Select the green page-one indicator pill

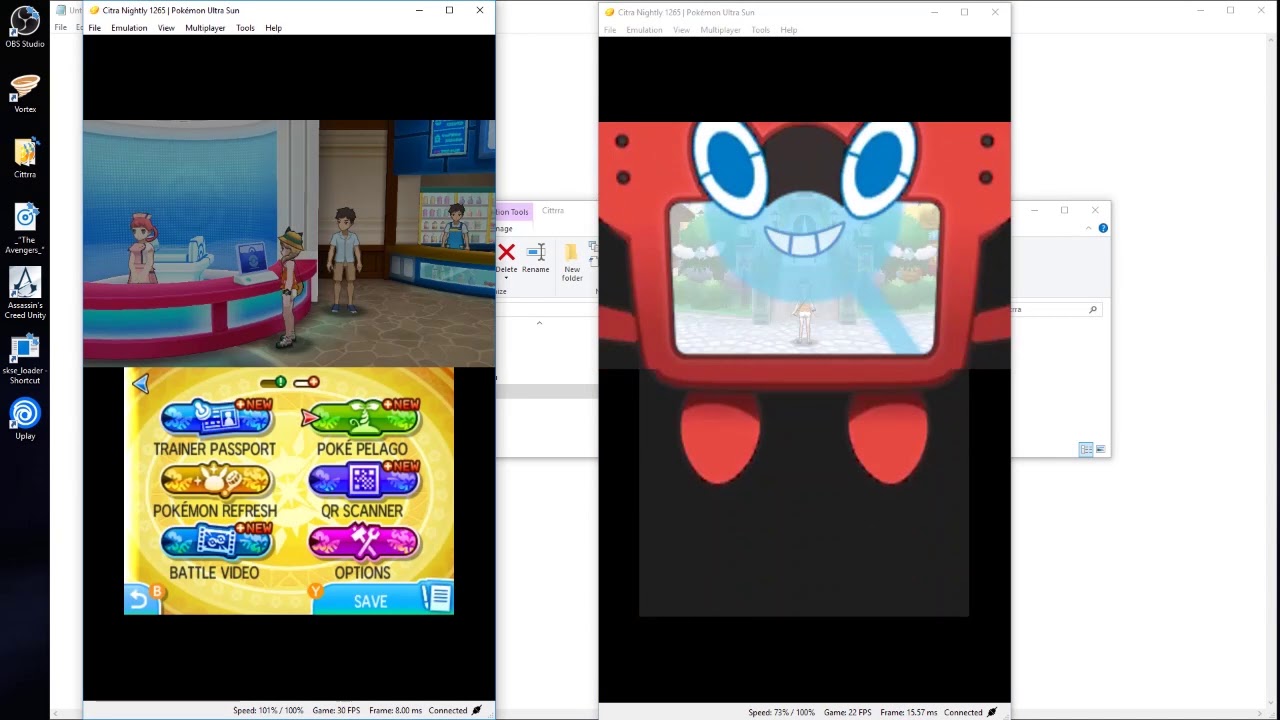coord(274,382)
